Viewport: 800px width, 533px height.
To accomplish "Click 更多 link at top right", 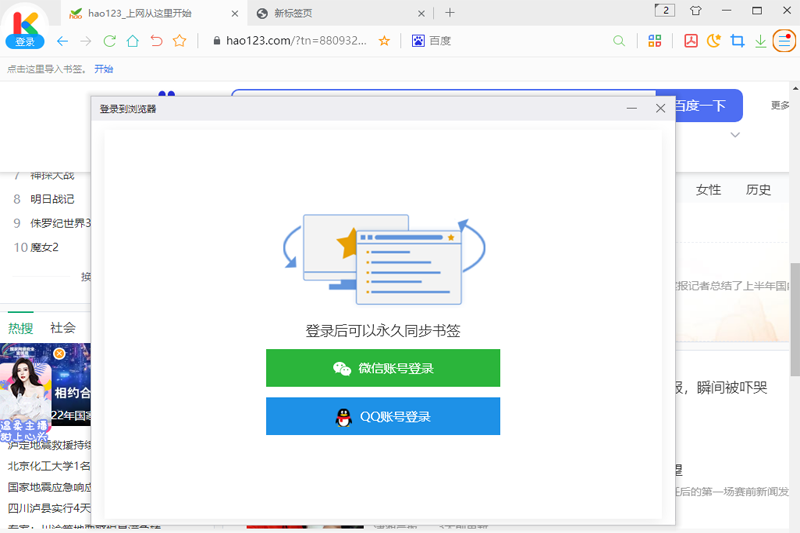I will [781, 105].
